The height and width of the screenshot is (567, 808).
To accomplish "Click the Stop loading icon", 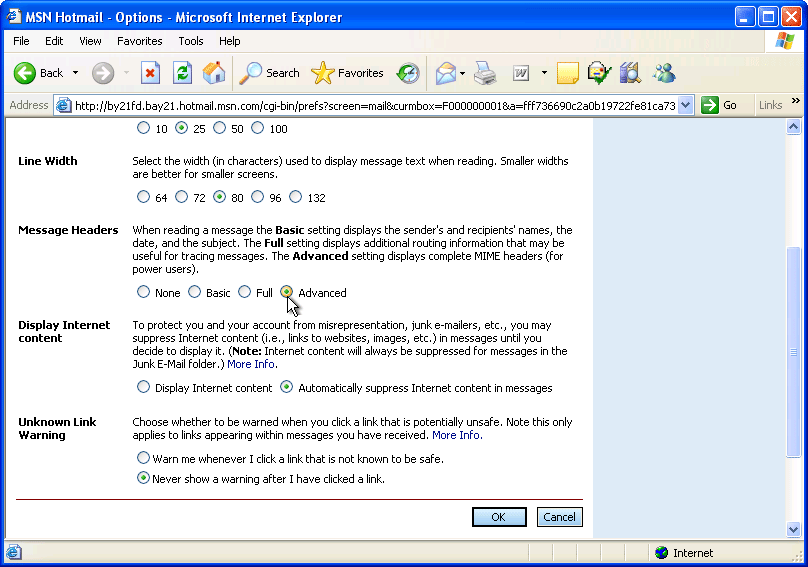I will (x=150, y=73).
